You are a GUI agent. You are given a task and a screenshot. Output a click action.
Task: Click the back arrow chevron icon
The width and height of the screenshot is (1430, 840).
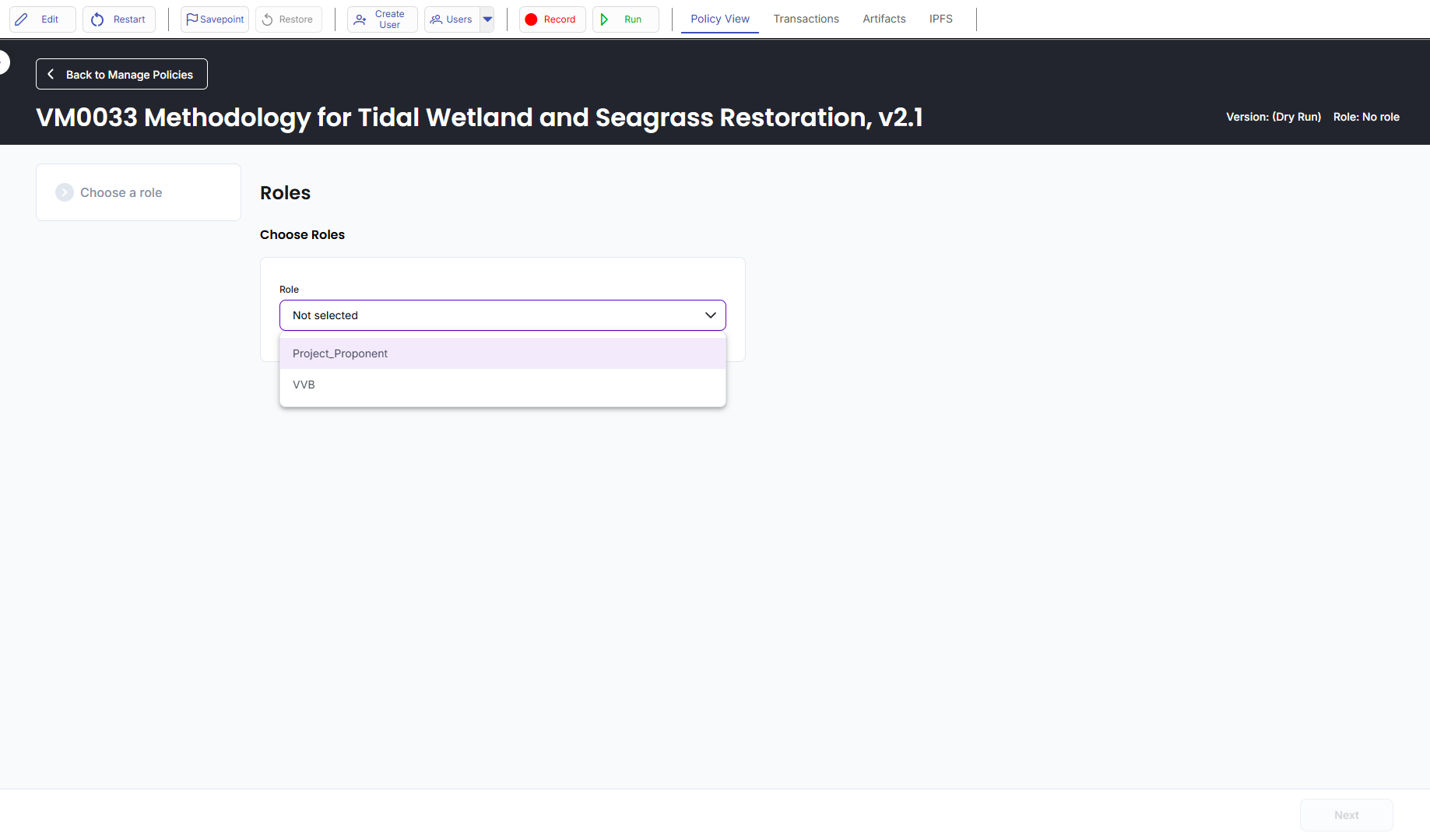(x=51, y=74)
